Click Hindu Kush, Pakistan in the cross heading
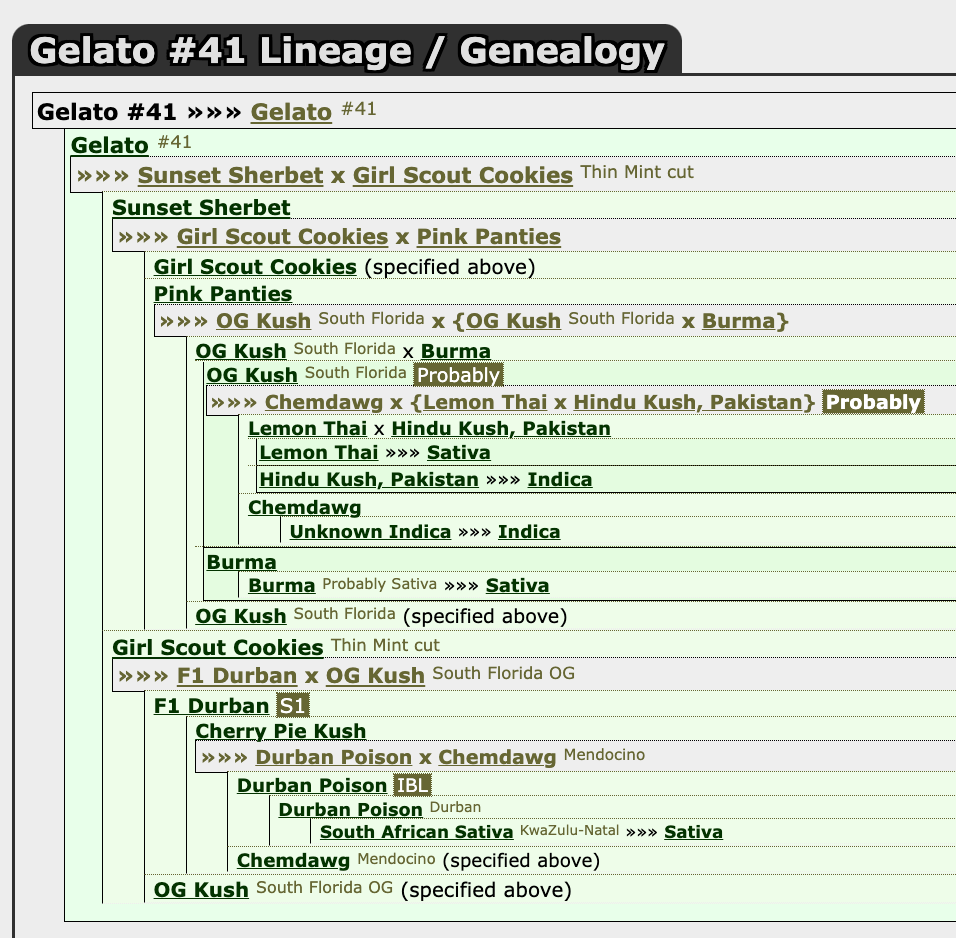Screen dimensions: 956x938 501,429
